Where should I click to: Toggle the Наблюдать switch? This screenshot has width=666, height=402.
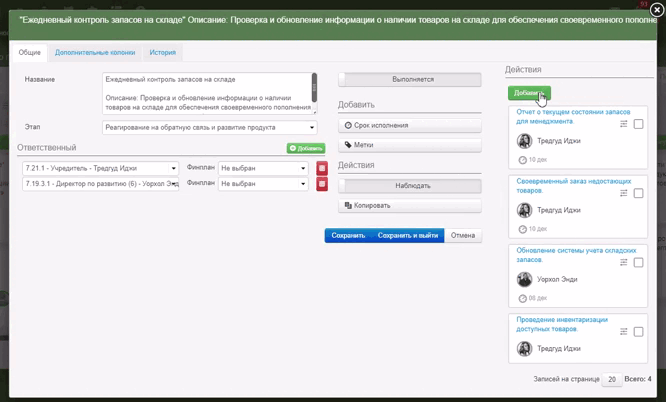pyautogui.click(x=410, y=186)
